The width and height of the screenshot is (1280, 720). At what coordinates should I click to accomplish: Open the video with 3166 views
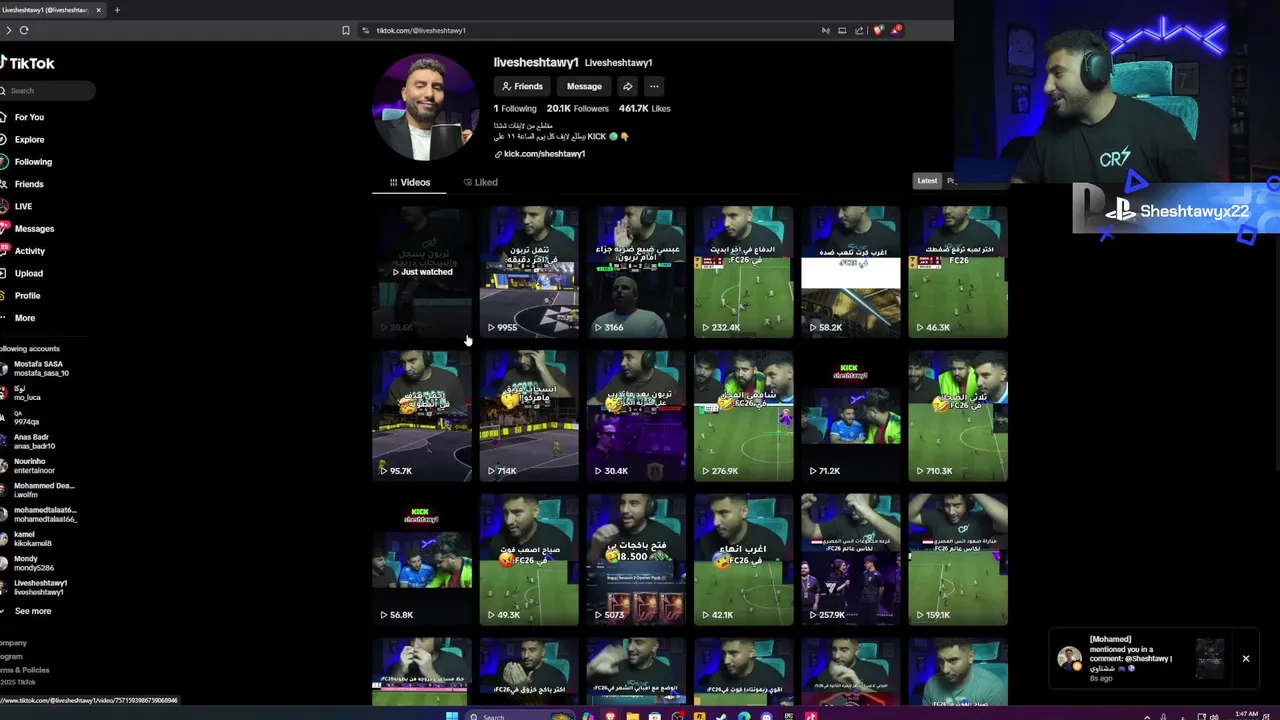(x=636, y=272)
